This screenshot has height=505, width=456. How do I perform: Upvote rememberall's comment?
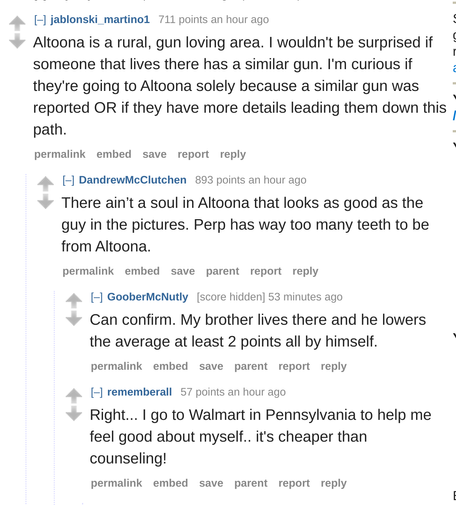point(74,396)
